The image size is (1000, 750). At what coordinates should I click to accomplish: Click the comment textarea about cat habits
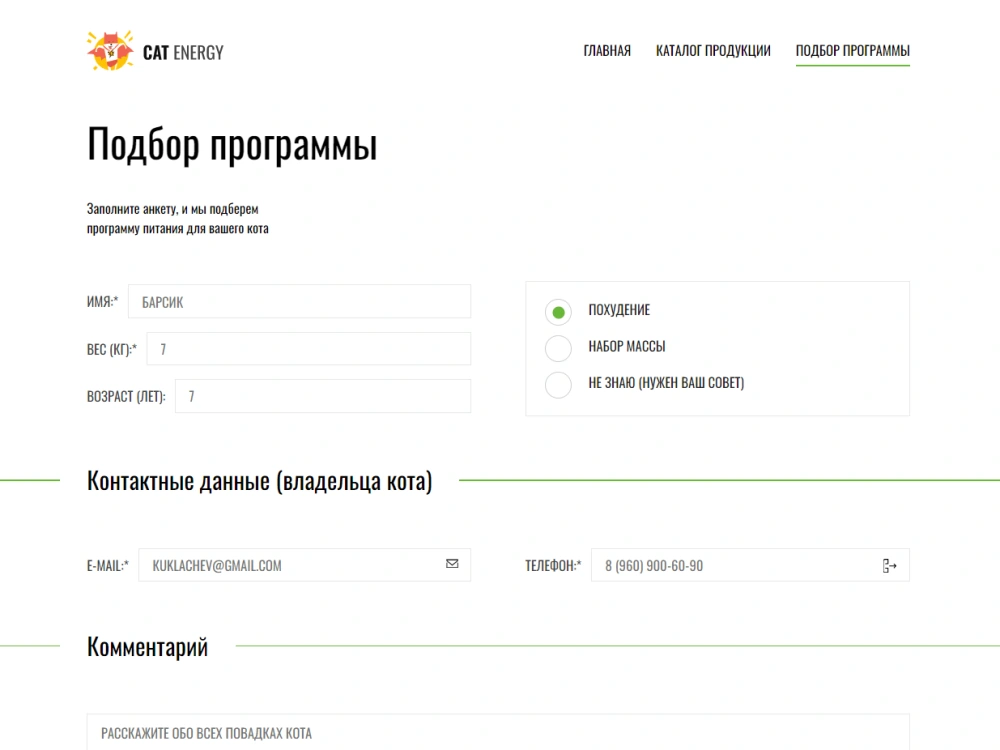(498, 732)
